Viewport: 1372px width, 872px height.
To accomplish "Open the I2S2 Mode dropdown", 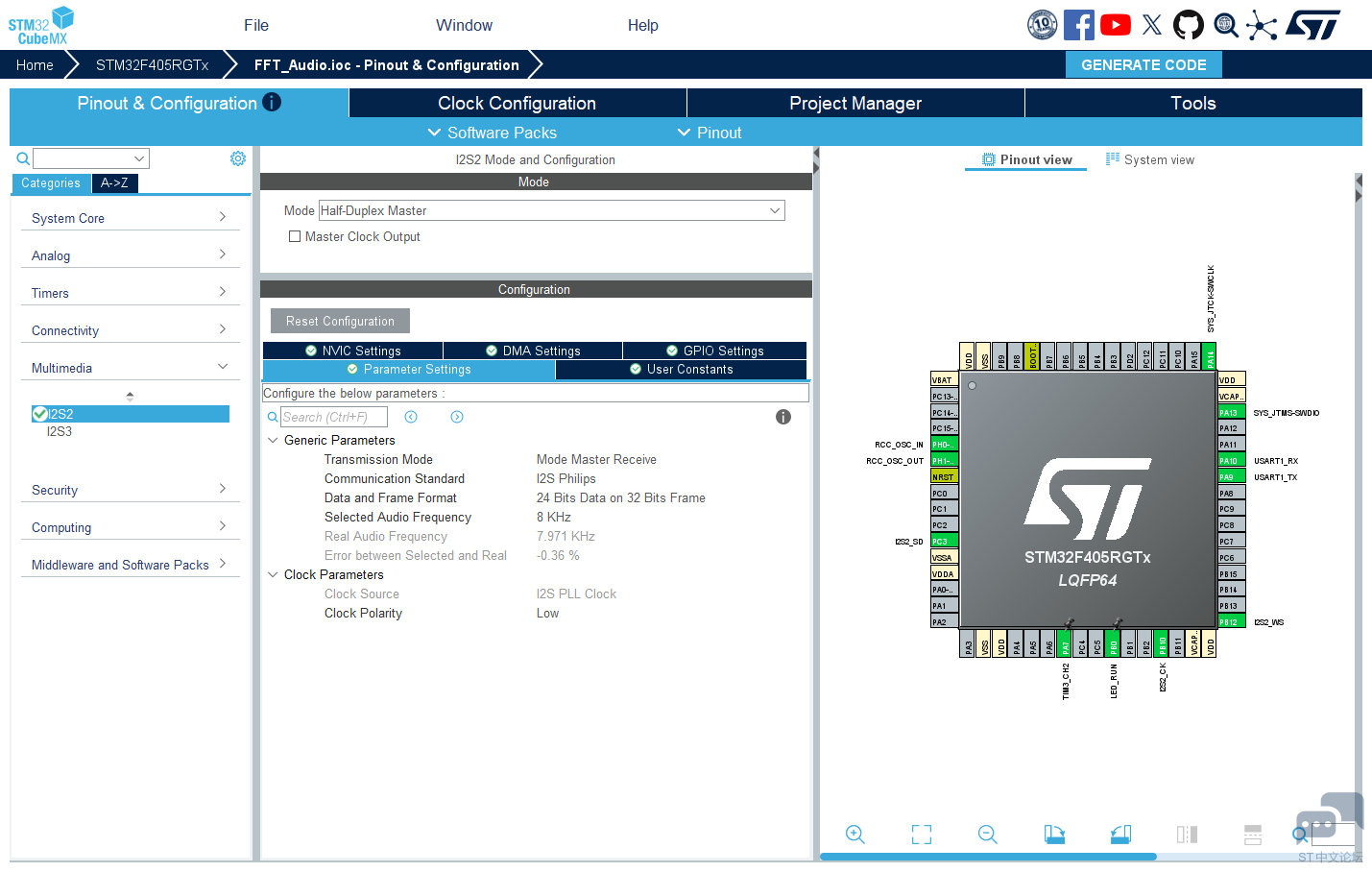I will pos(552,210).
